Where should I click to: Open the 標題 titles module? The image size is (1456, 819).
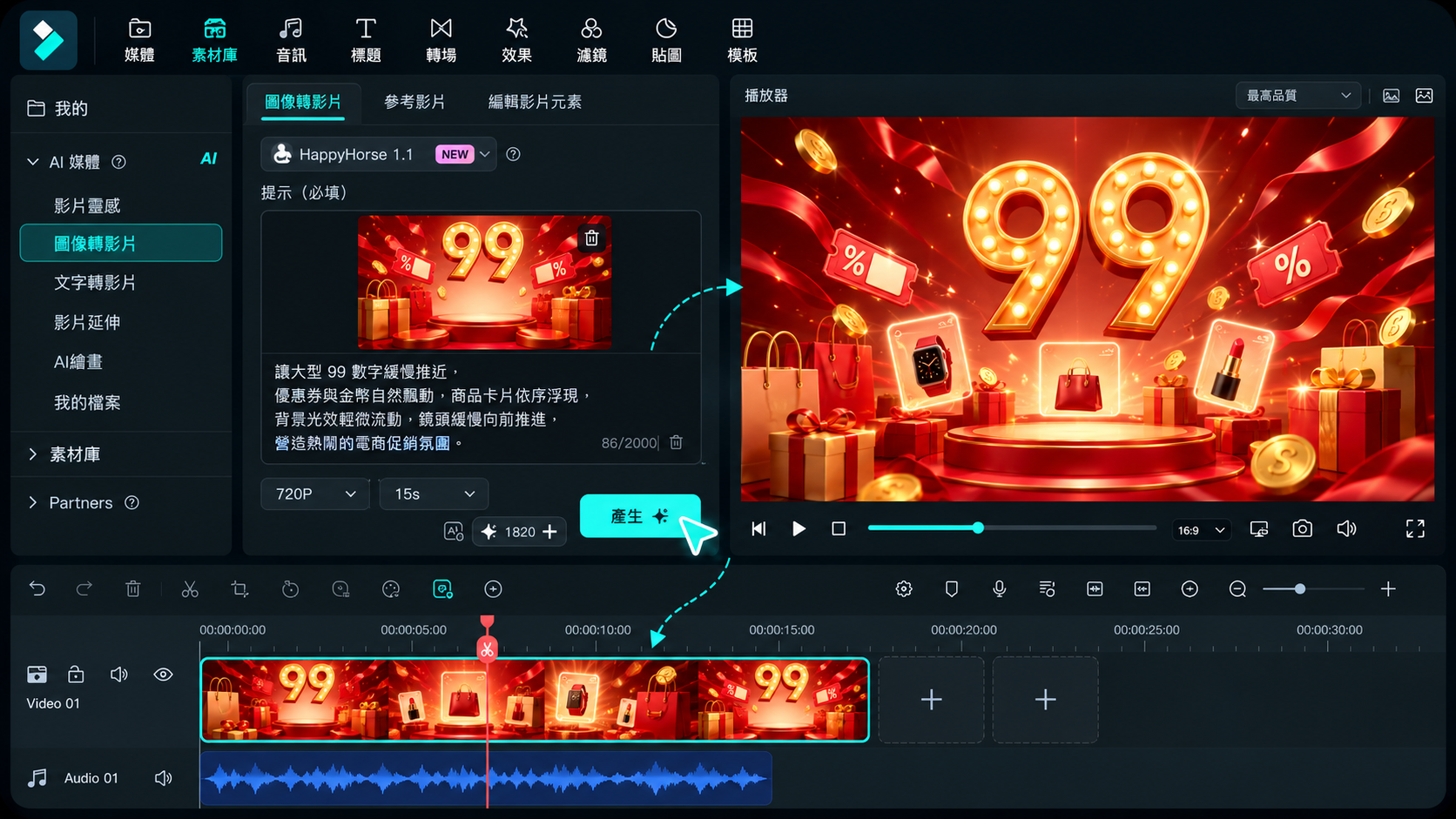pos(366,40)
